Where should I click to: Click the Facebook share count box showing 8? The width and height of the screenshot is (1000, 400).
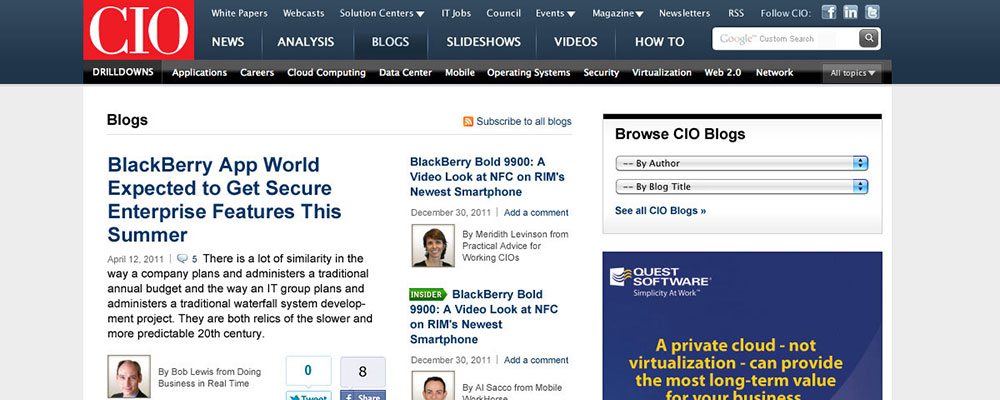pyautogui.click(x=363, y=372)
